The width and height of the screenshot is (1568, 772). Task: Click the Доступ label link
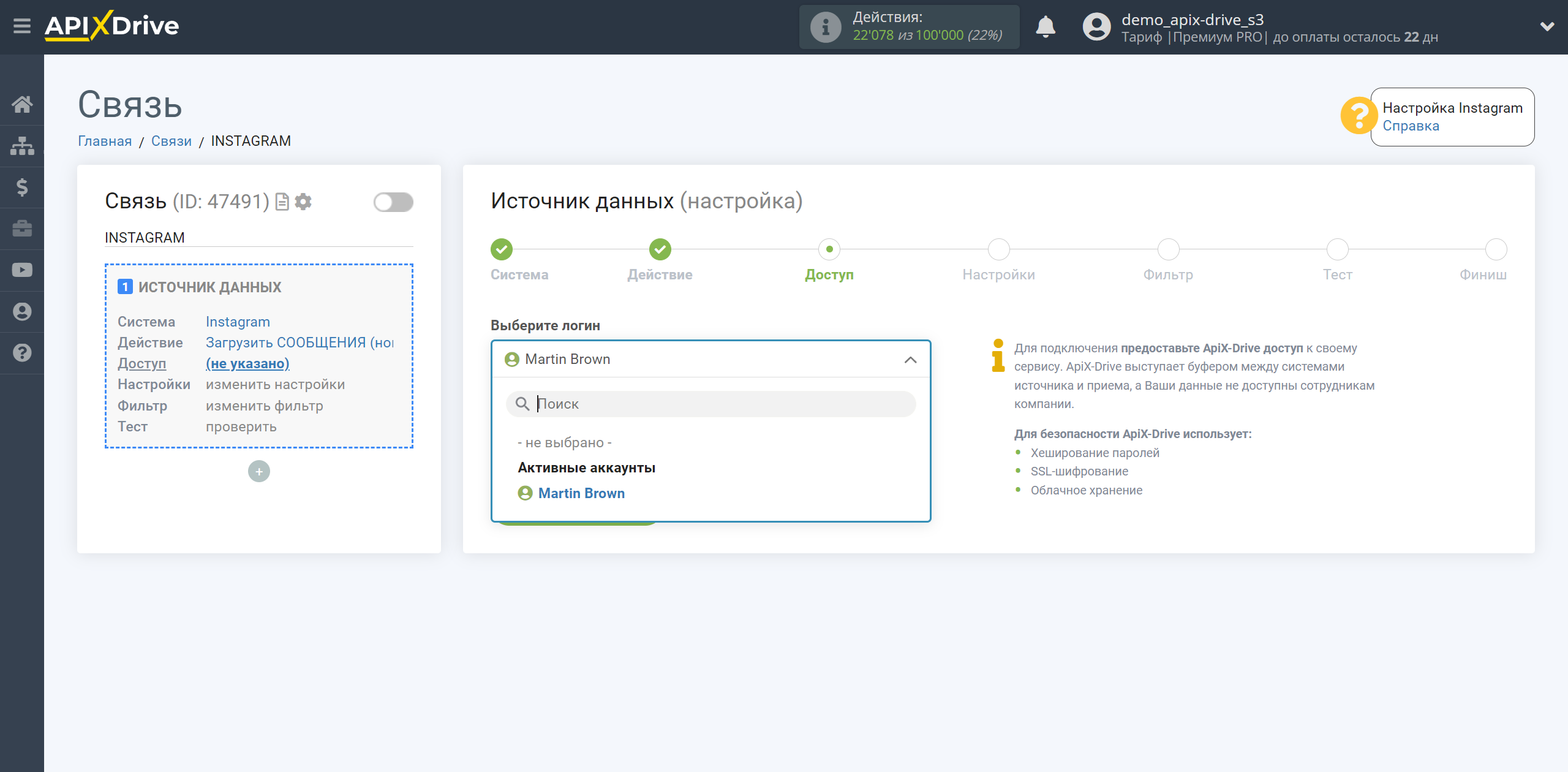pyautogui.click(x=141, y=363)
